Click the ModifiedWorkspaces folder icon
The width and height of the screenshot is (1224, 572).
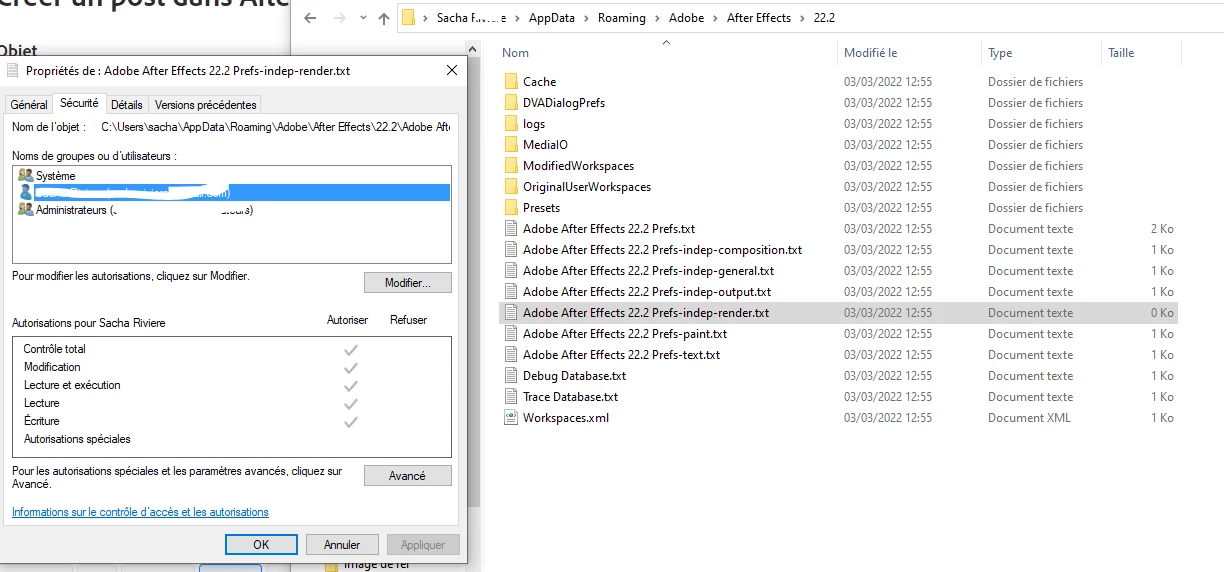(x=511, y=165)
